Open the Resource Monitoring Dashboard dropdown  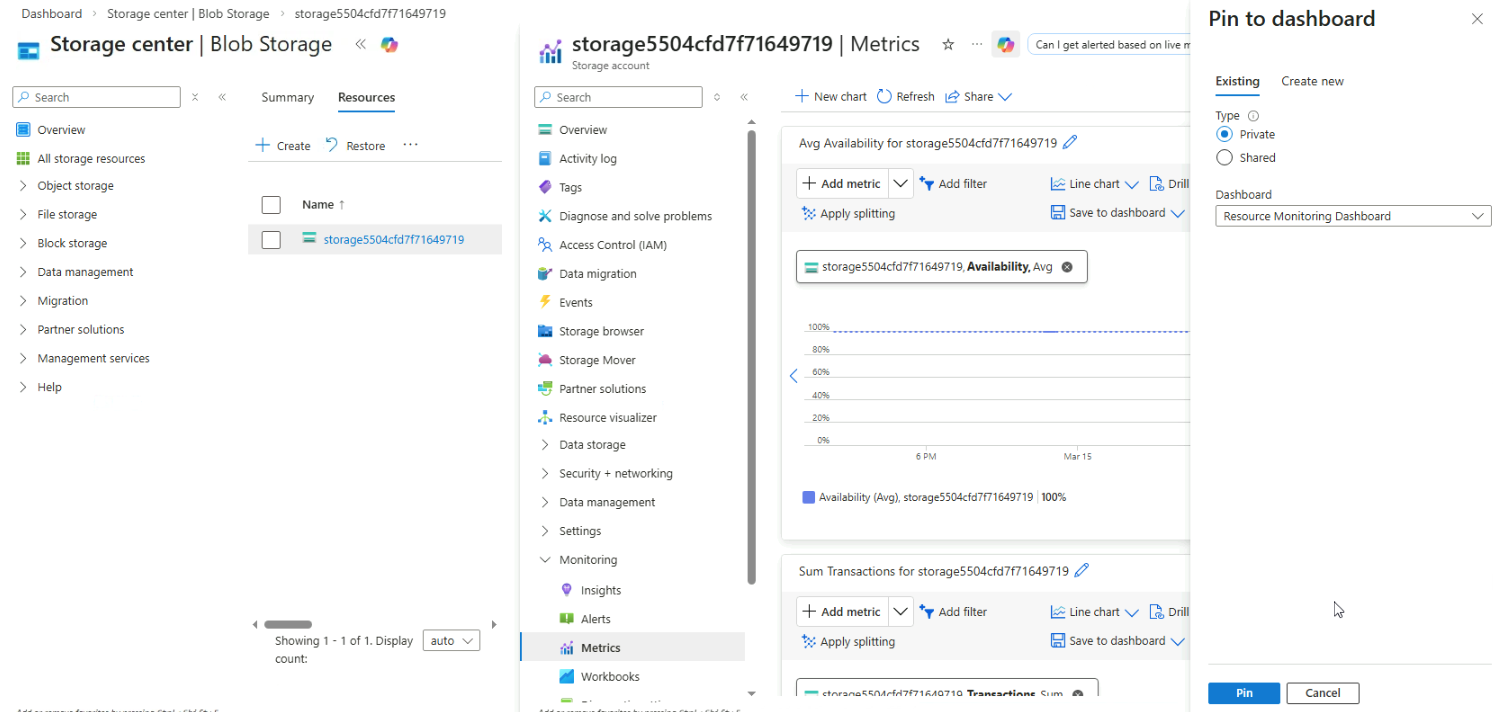click(x=1352, y=216)
